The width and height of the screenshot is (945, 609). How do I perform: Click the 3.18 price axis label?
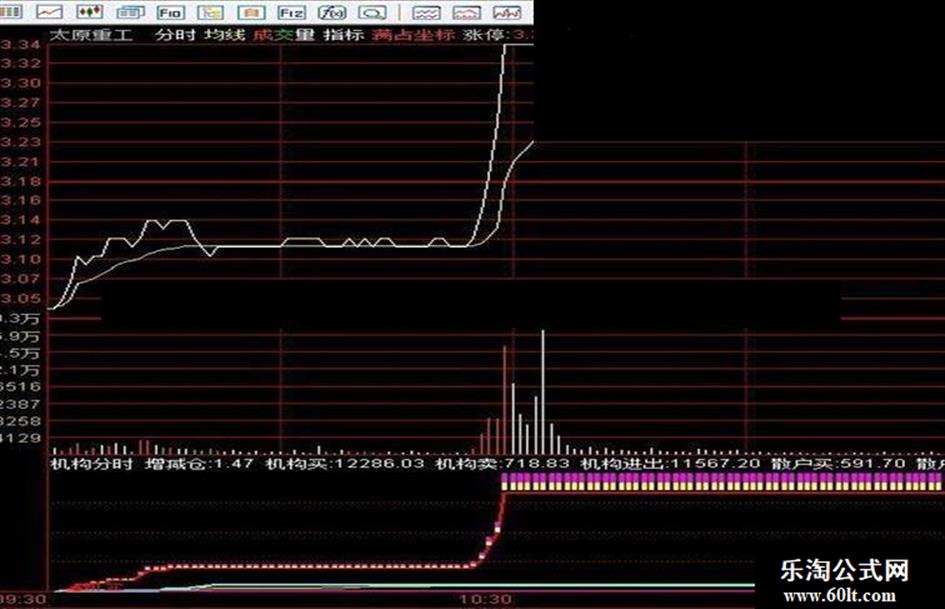click(20, 181)
